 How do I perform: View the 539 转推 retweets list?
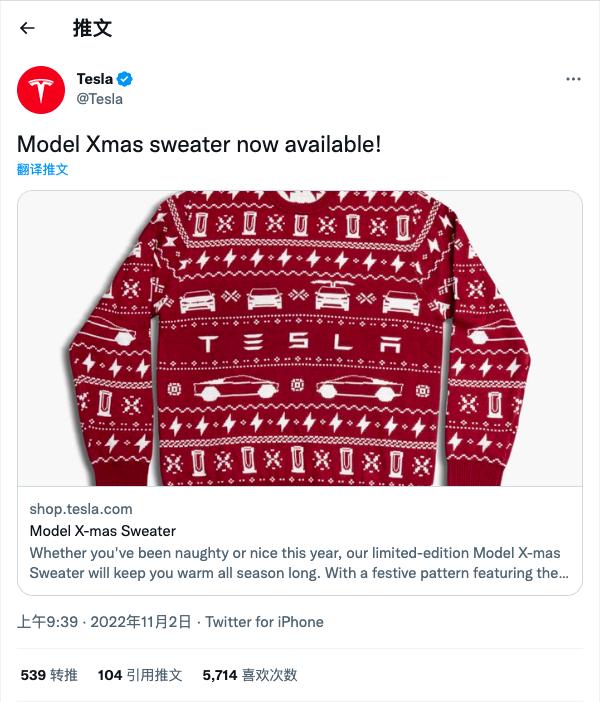click(49, 675)
